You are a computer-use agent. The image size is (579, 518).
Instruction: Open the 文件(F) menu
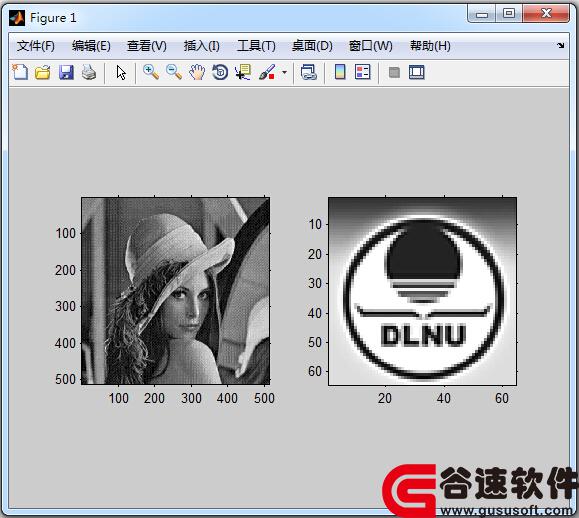(35, 46)
